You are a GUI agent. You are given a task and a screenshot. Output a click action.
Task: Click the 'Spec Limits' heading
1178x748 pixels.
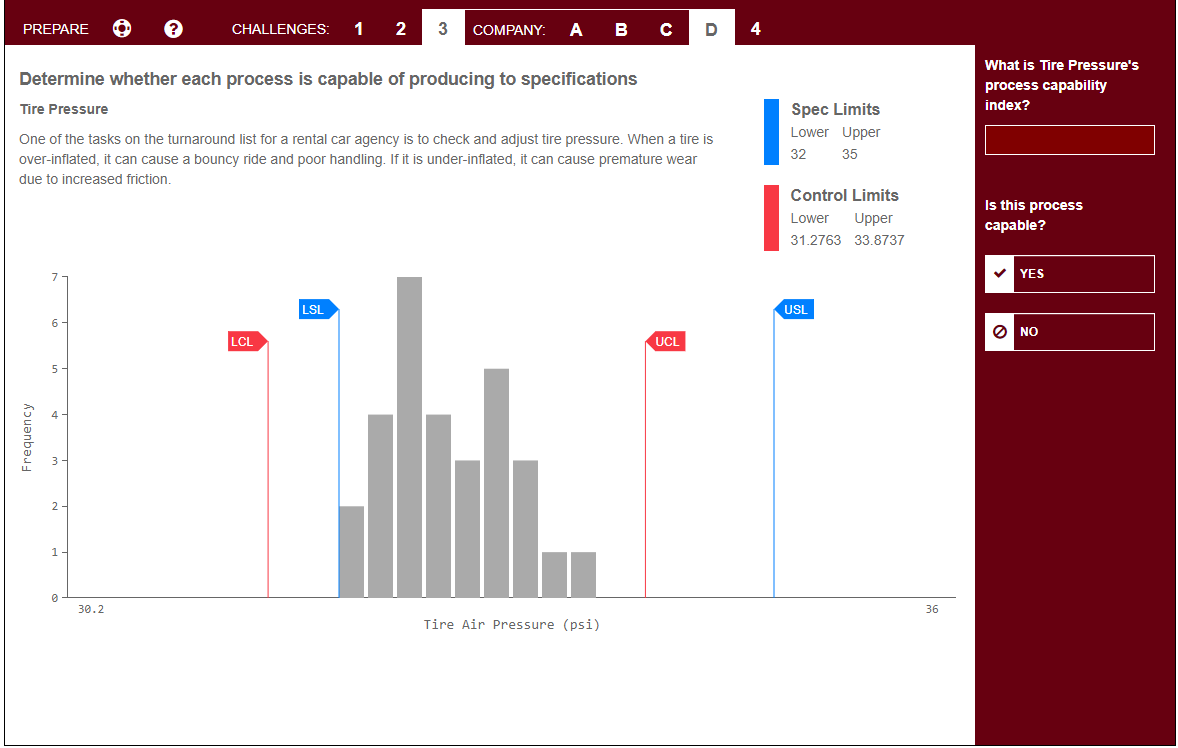[x=835, y=109]
